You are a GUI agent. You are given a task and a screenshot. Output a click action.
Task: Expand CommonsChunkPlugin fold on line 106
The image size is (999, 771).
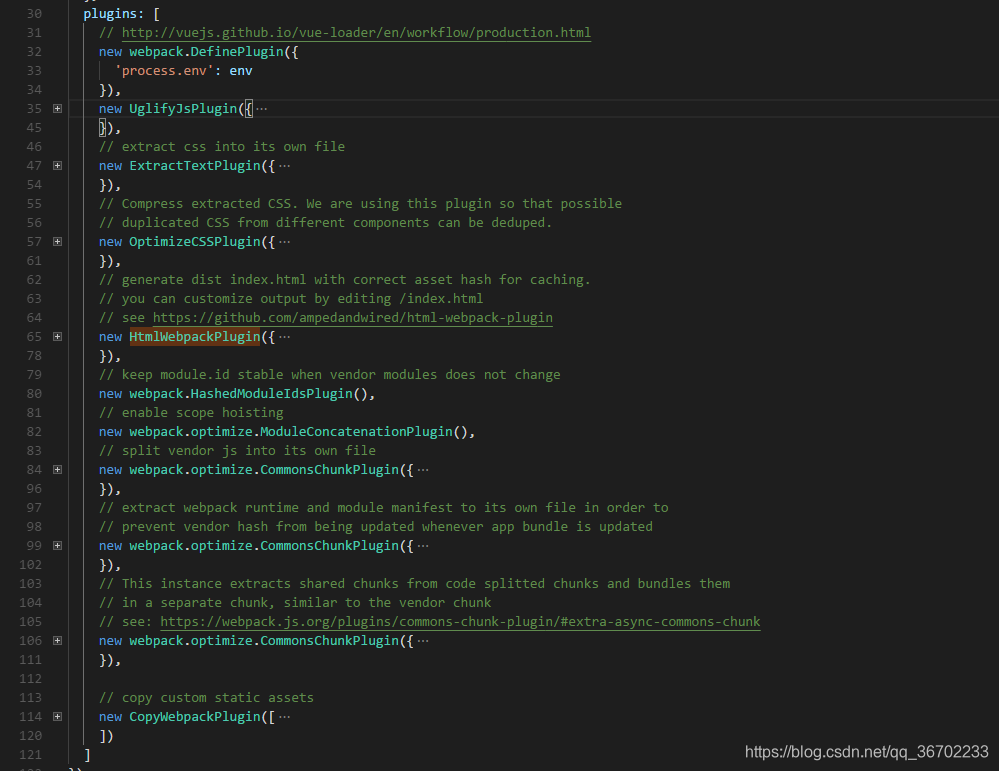[x=57, y=640]
